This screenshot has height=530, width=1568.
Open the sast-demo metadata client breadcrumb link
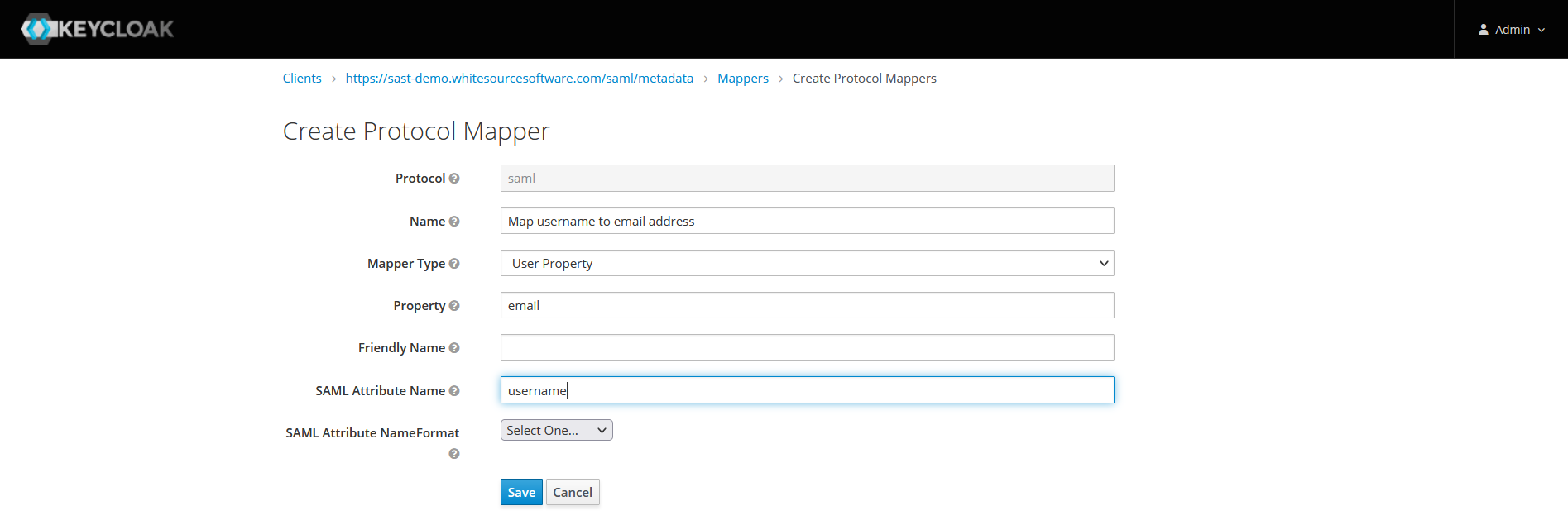519,79
